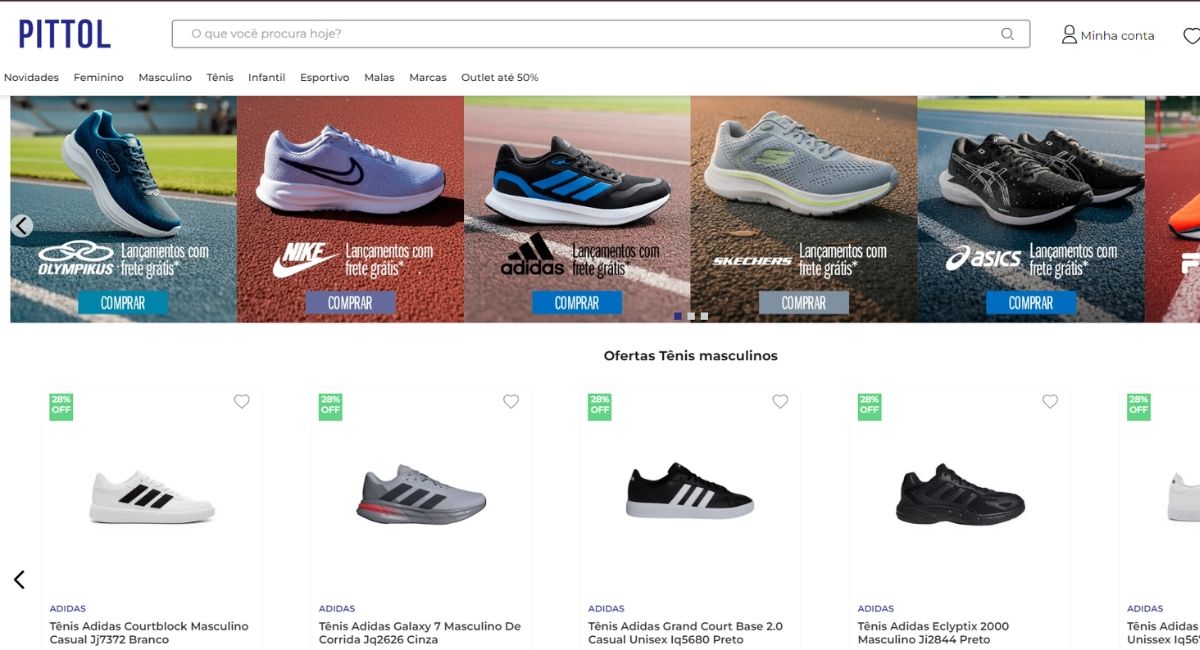Select second banner carousel dot
This screenshot has height=650, width=1200.
click(691, 316)
